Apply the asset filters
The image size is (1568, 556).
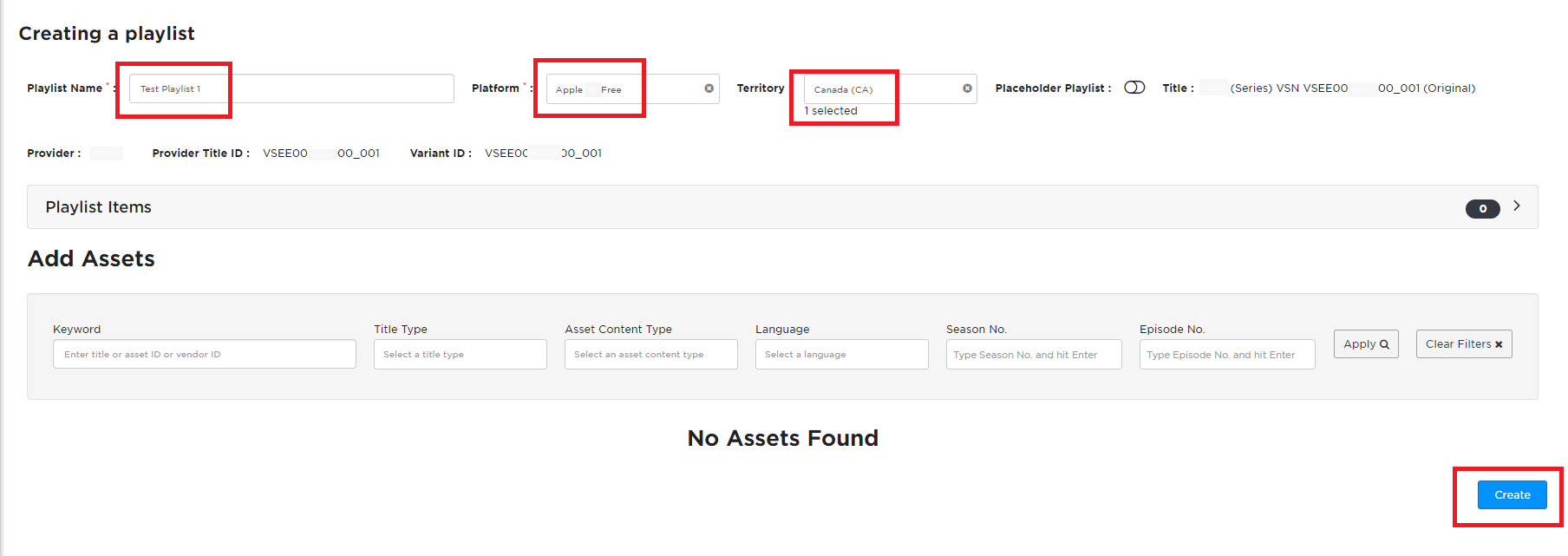[1366, 344]
